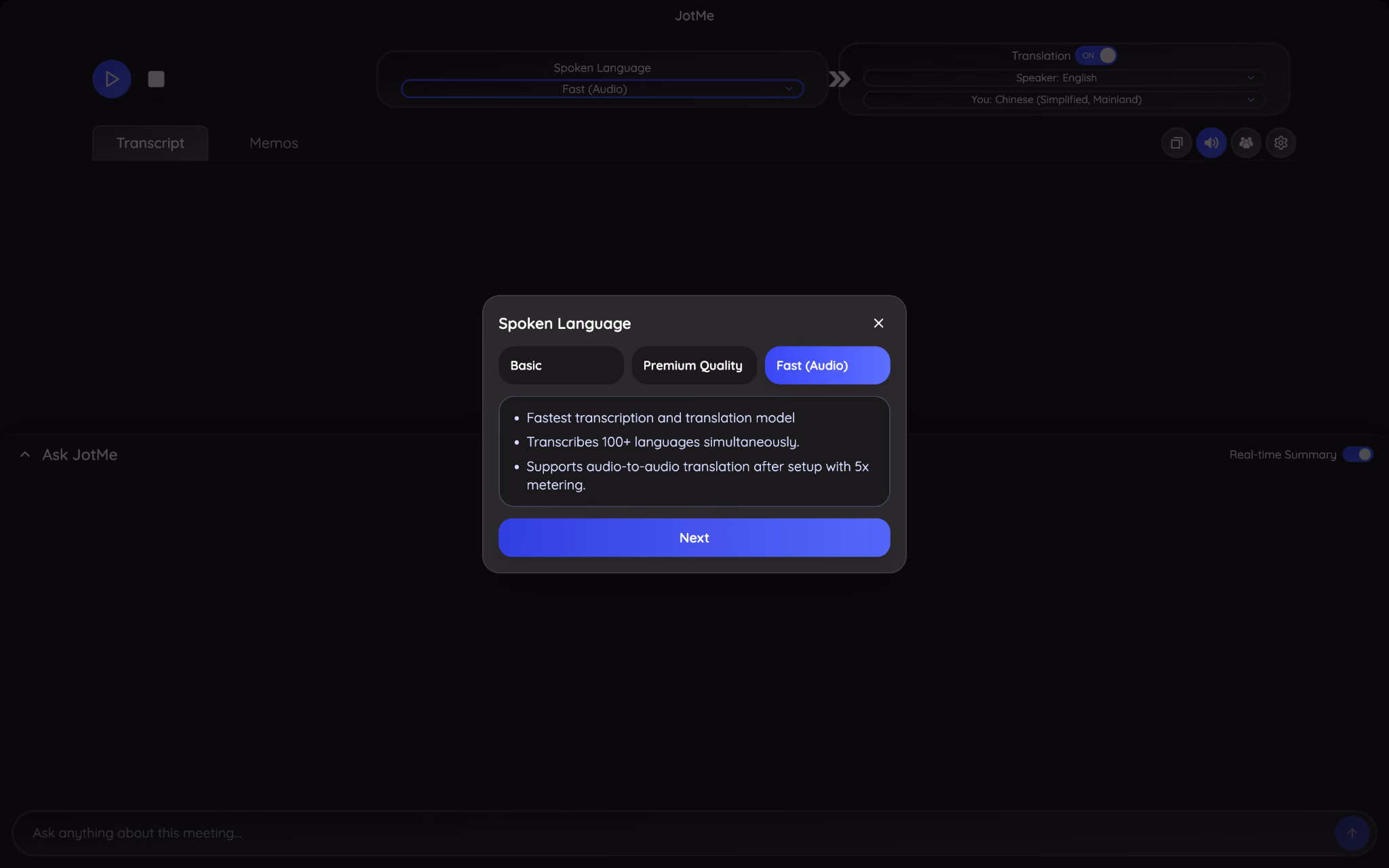Open the You: Chinese (Simplified, Mainland) dropdown
Viewport: 1389px width, 868px height.
point(1063,100)
